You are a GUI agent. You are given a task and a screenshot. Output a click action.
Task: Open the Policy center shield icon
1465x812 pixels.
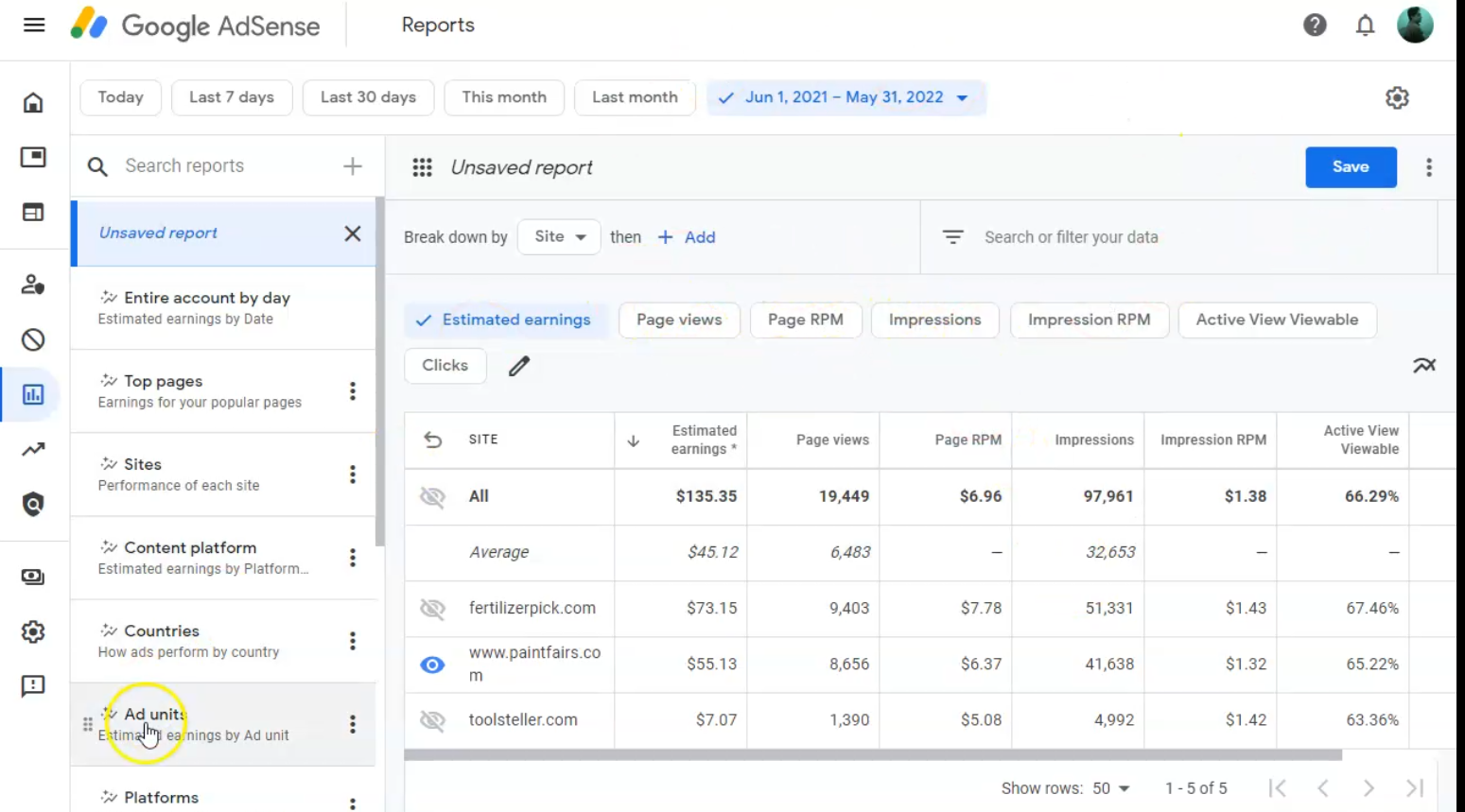pyautogui.click(x=33, y=504)
